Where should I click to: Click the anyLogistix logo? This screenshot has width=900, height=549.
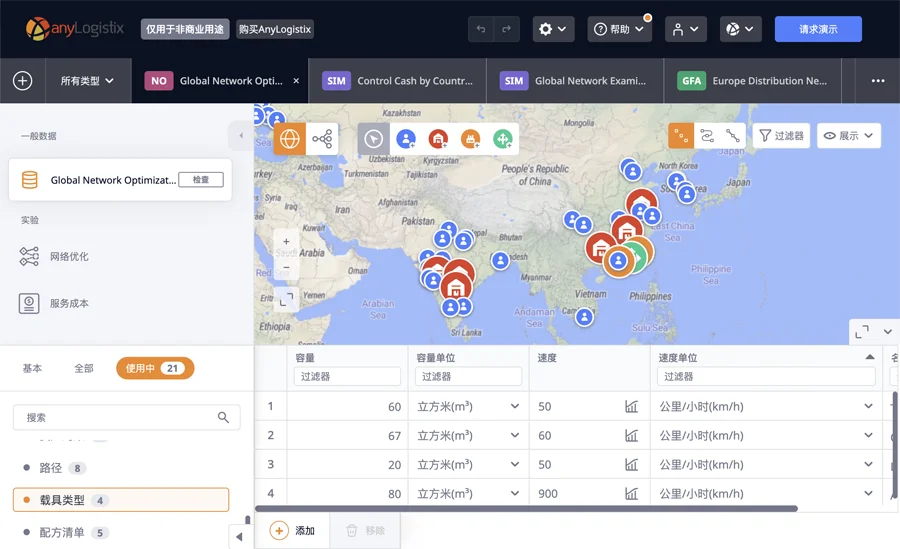75,29
